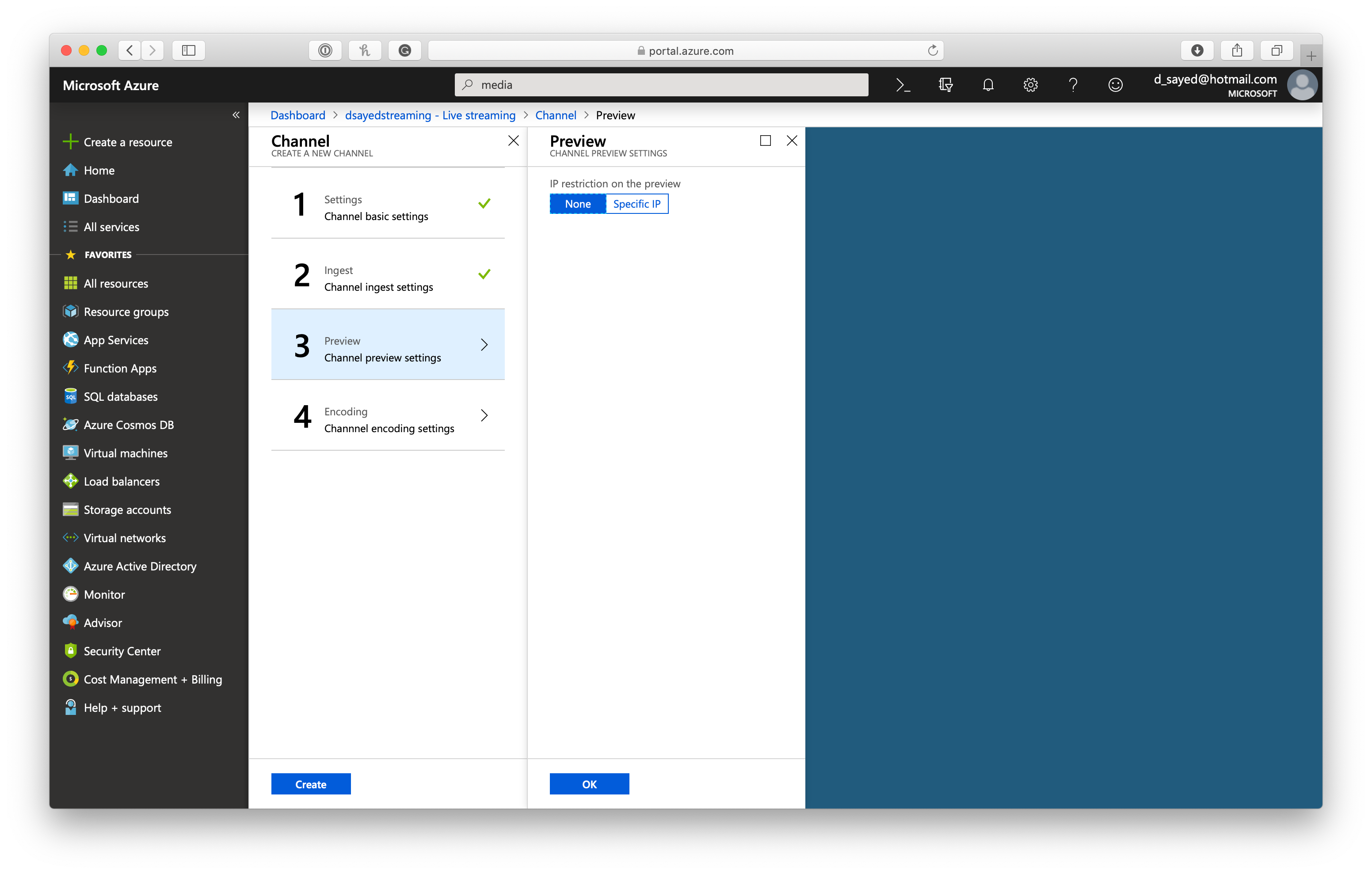This screenshot has height=874, width=1372.
Task: Open Safari downloads
Action: click(x=1198, y=51)
